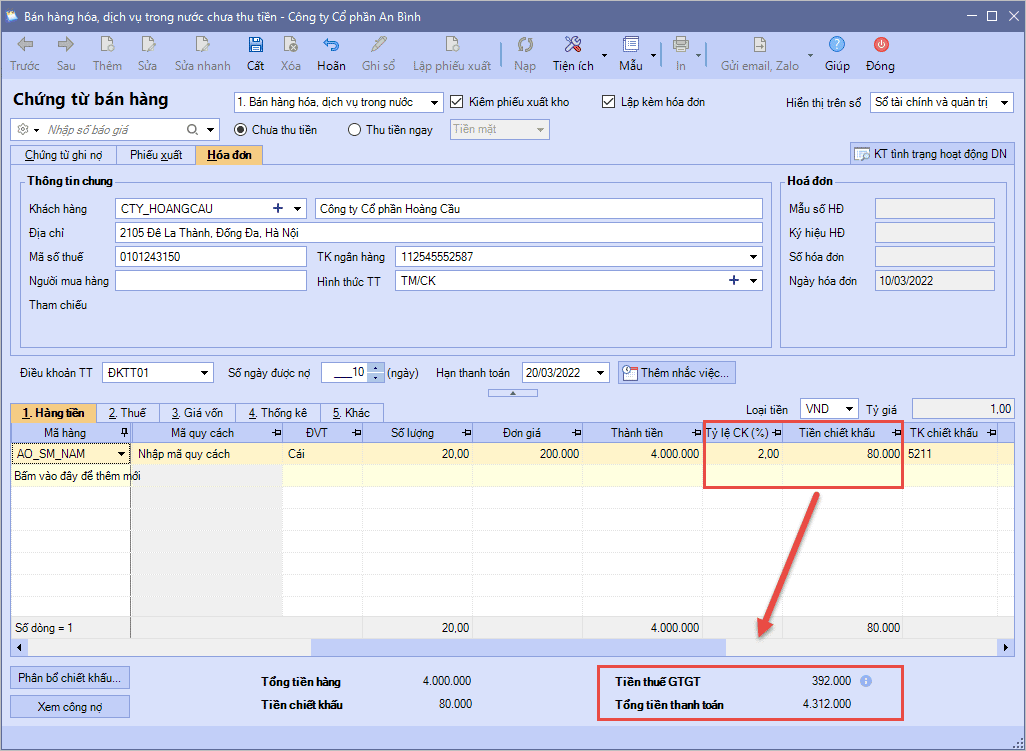This screenshot has height=751, width=1026.
Task: Open the Mẫu template icon
Action: click(x=631, y=44)
